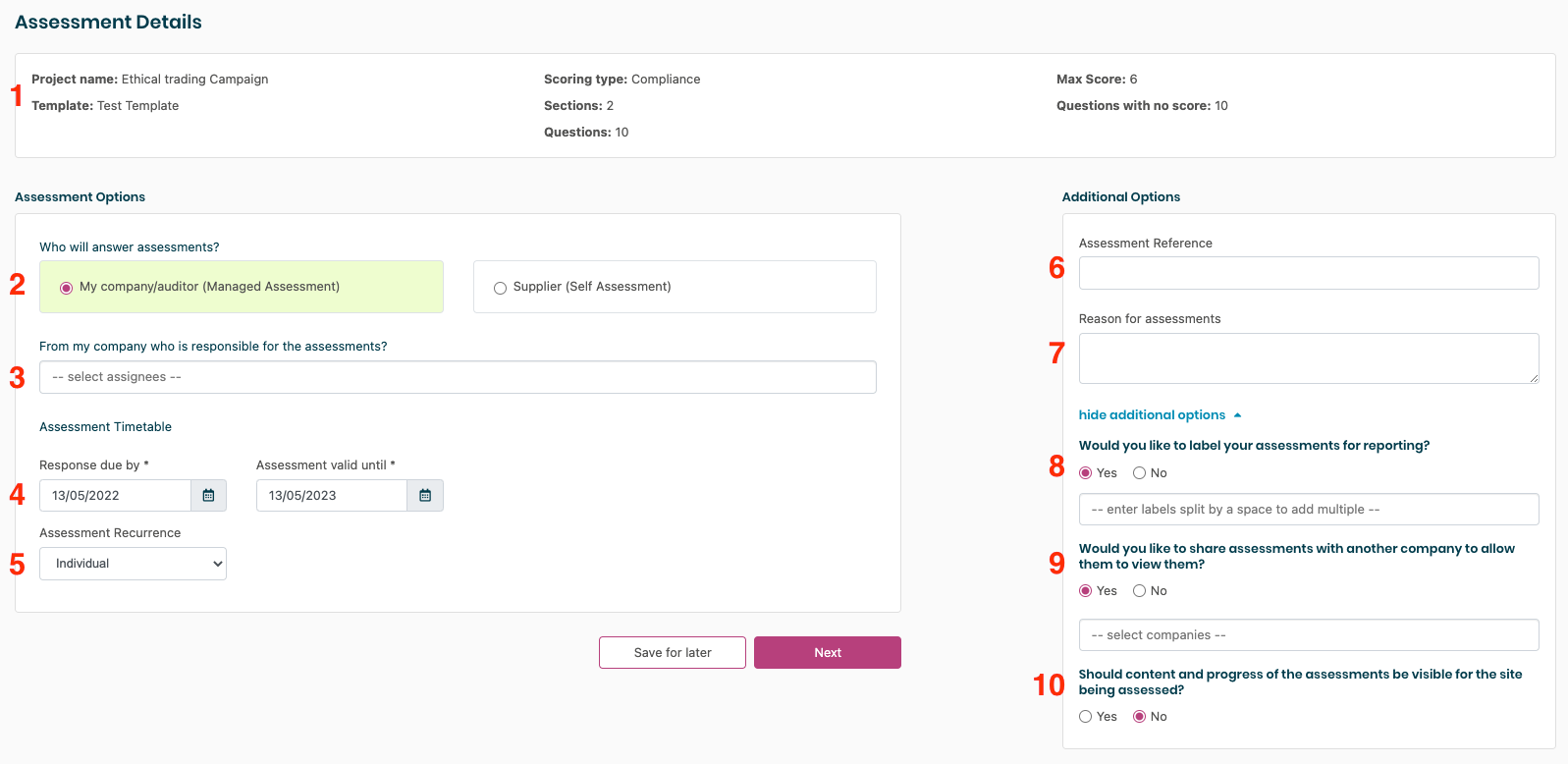Open the Assessment Recurrence dropdown
The height and width of the screenshot is (764, 1568).
click(x=133, y=564)
